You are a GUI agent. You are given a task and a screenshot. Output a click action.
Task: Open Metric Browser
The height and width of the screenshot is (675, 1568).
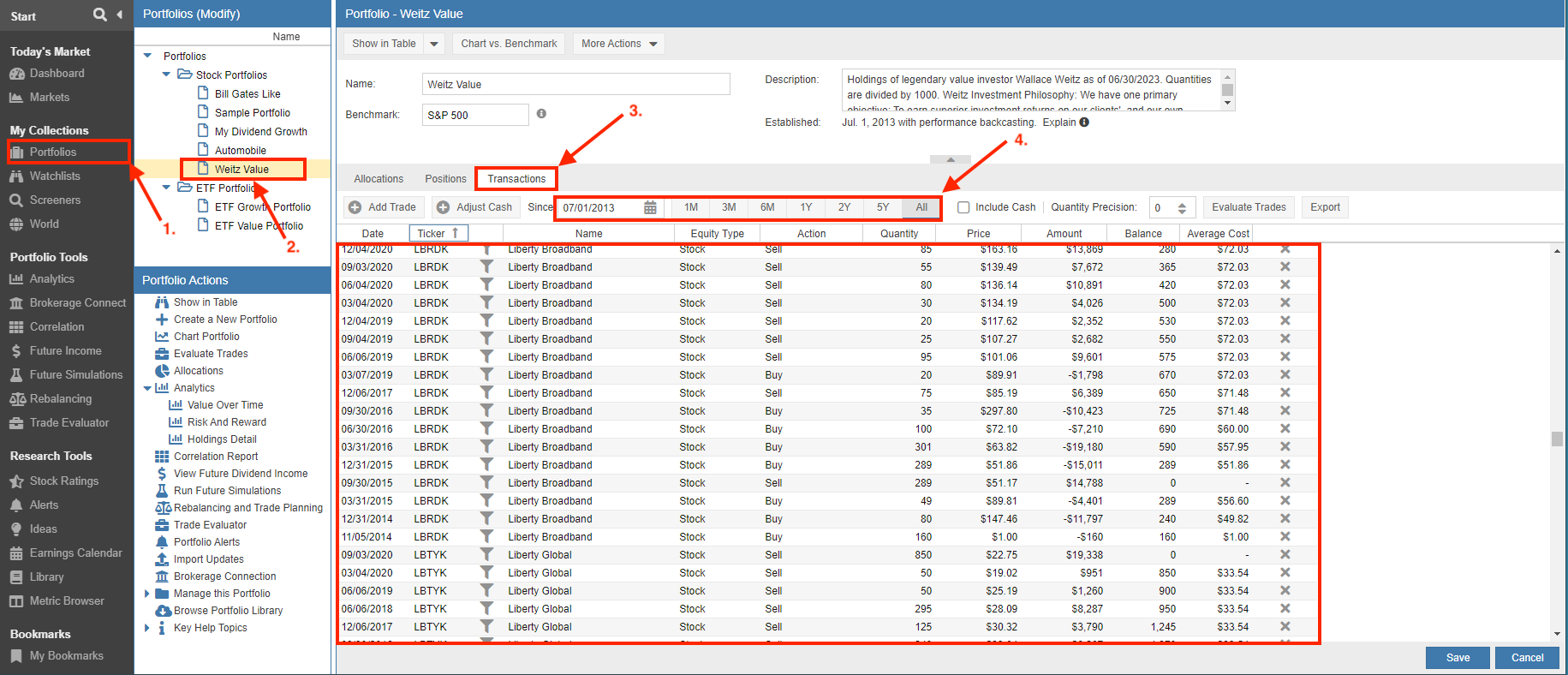click(x=67, y=601)
